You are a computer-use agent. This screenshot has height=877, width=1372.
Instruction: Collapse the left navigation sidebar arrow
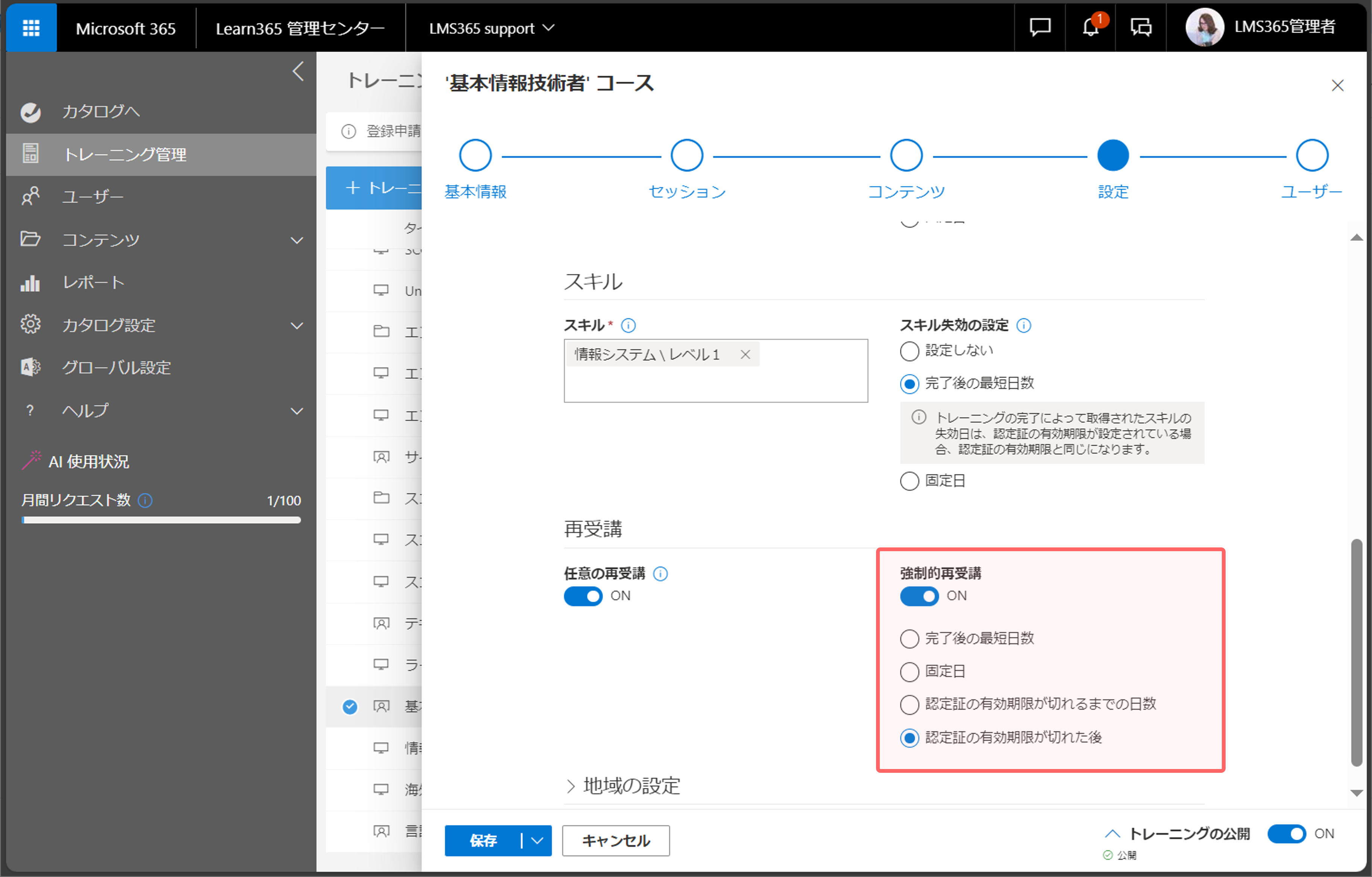click(297, 71)
